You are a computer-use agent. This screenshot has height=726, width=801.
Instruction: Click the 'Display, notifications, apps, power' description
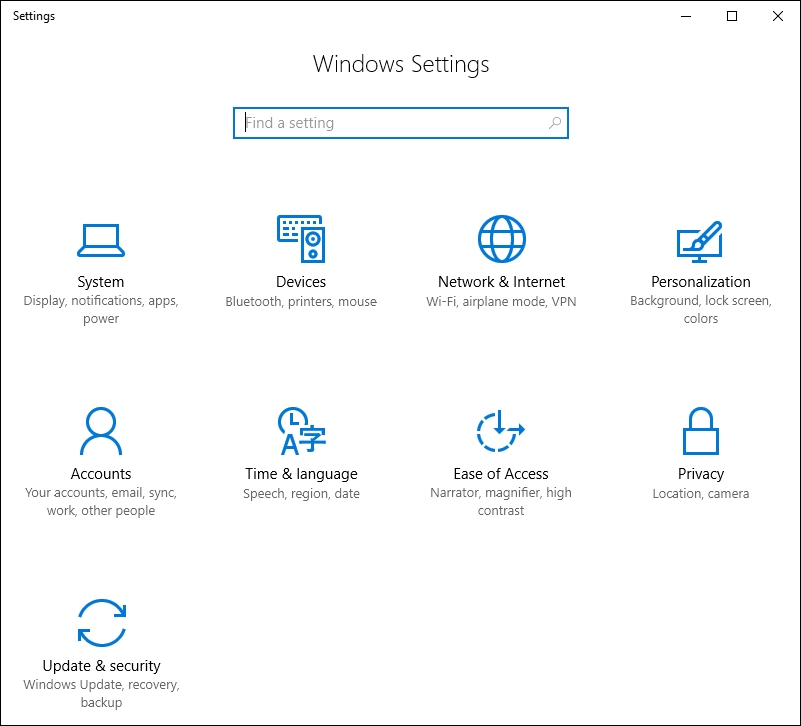101,310
